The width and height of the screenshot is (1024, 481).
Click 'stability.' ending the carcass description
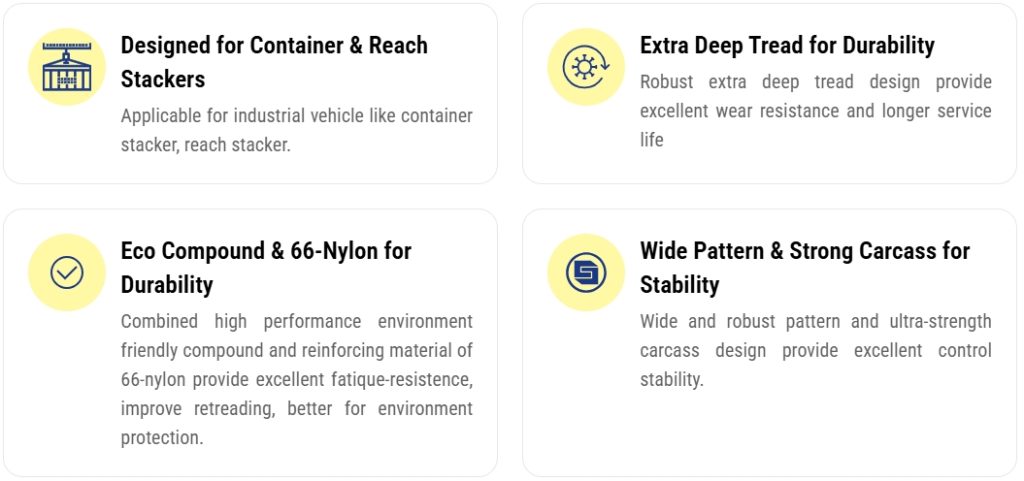(x=672, y=380)
